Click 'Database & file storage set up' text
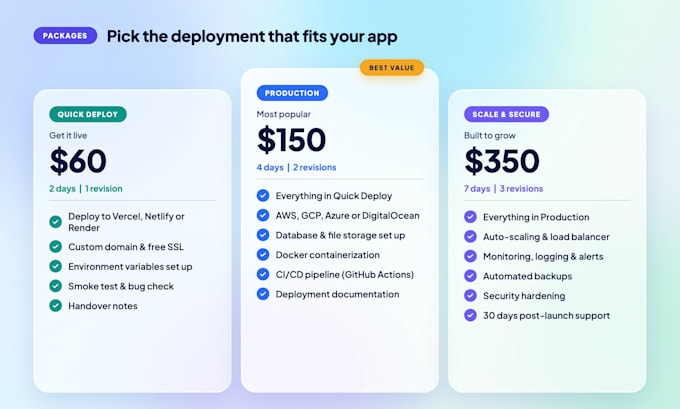This screenshot has height=409, width=680. [x=340, y=235]
